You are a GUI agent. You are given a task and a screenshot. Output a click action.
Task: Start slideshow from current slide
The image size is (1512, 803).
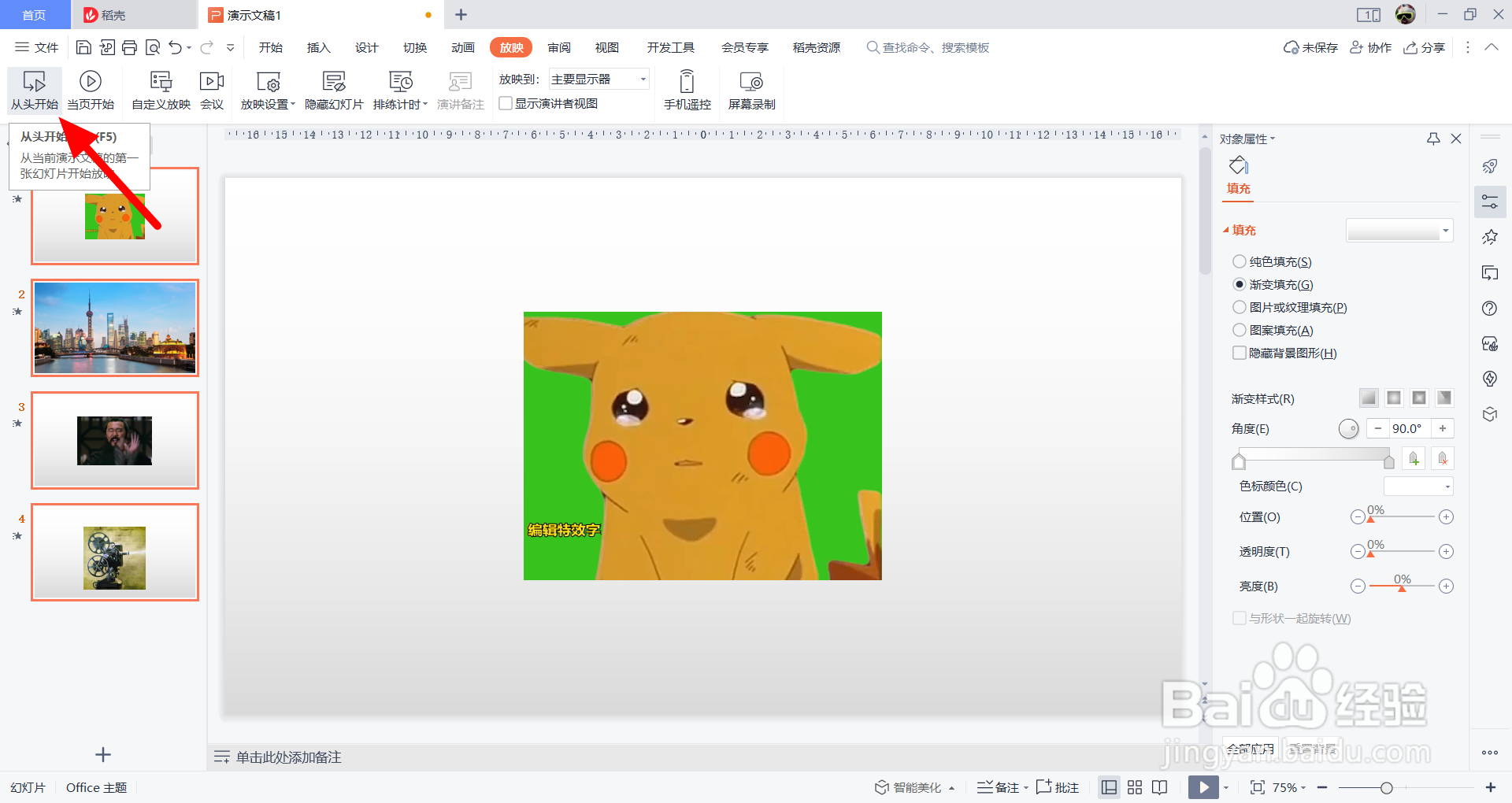pos(91,90)
